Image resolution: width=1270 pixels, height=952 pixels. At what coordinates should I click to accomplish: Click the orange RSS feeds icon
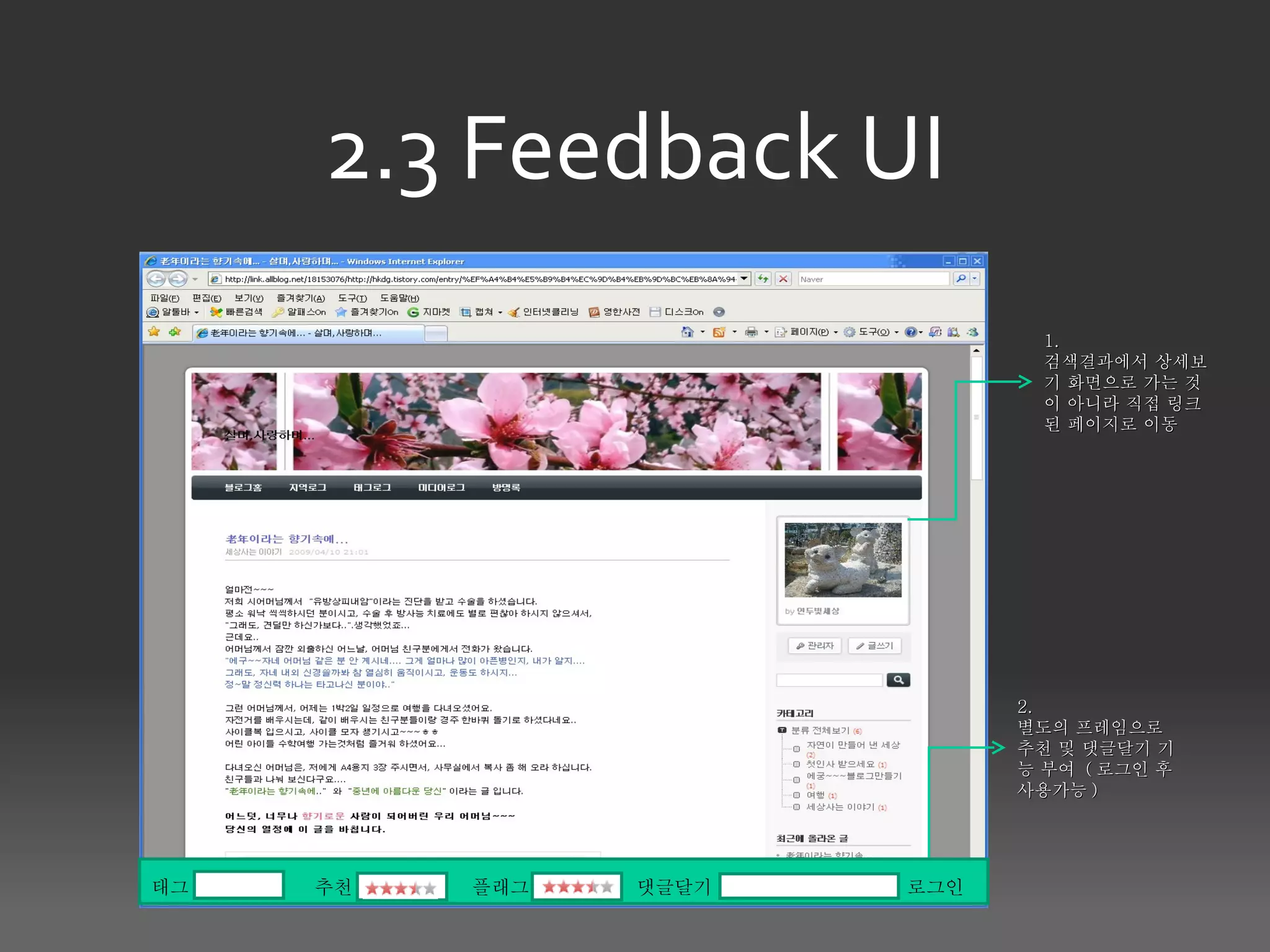(x=719, y=332)
